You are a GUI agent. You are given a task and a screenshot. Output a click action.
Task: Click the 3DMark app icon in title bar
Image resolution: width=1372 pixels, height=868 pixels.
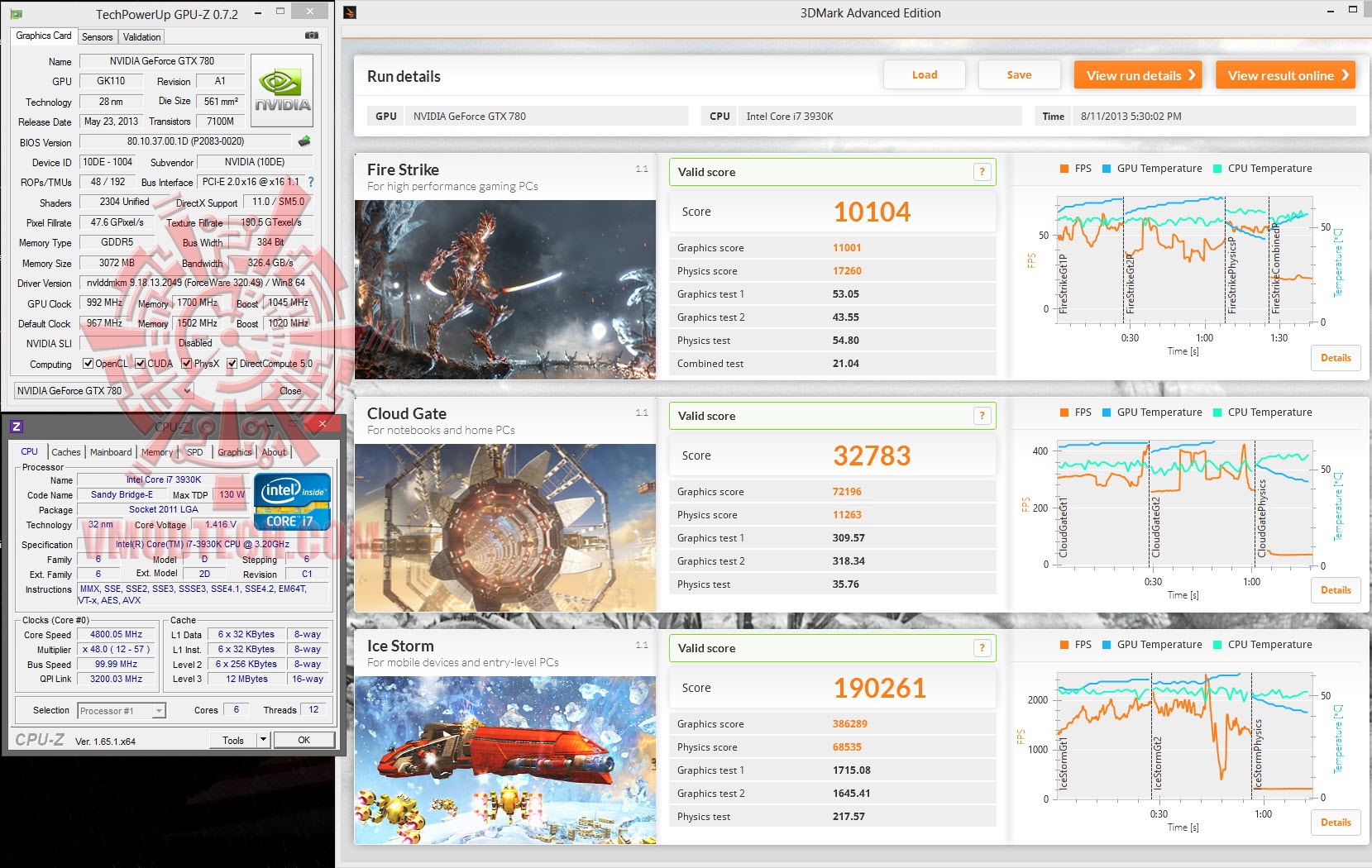[350, 12]
